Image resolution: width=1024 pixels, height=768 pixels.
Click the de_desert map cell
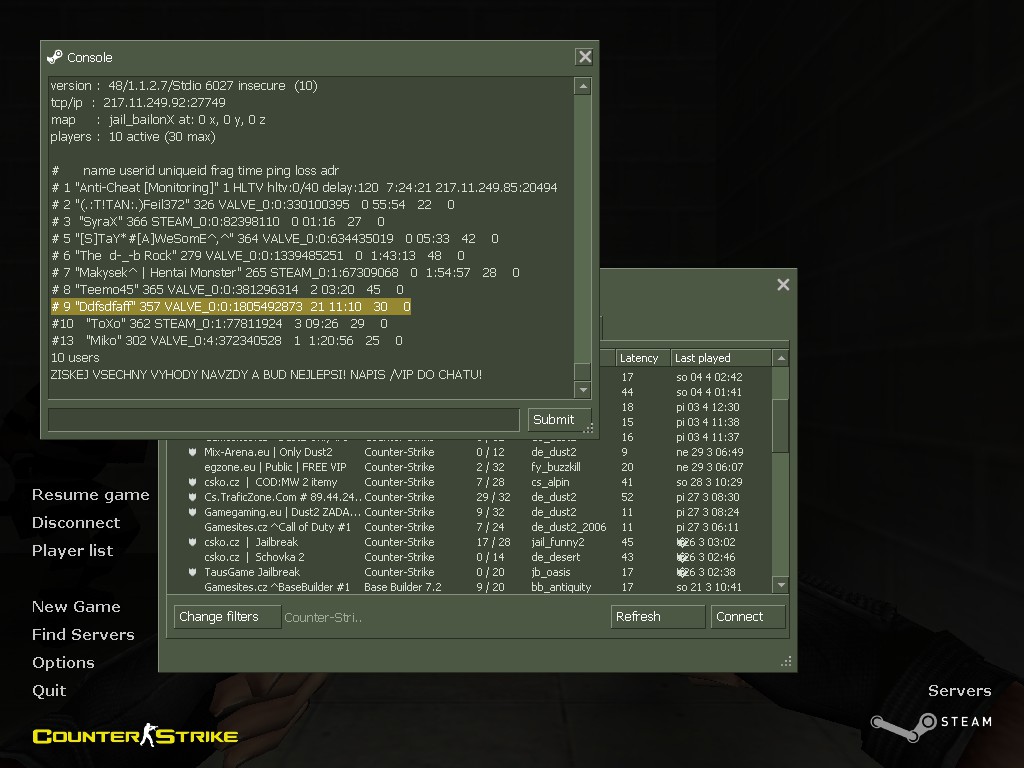[556, 557]
